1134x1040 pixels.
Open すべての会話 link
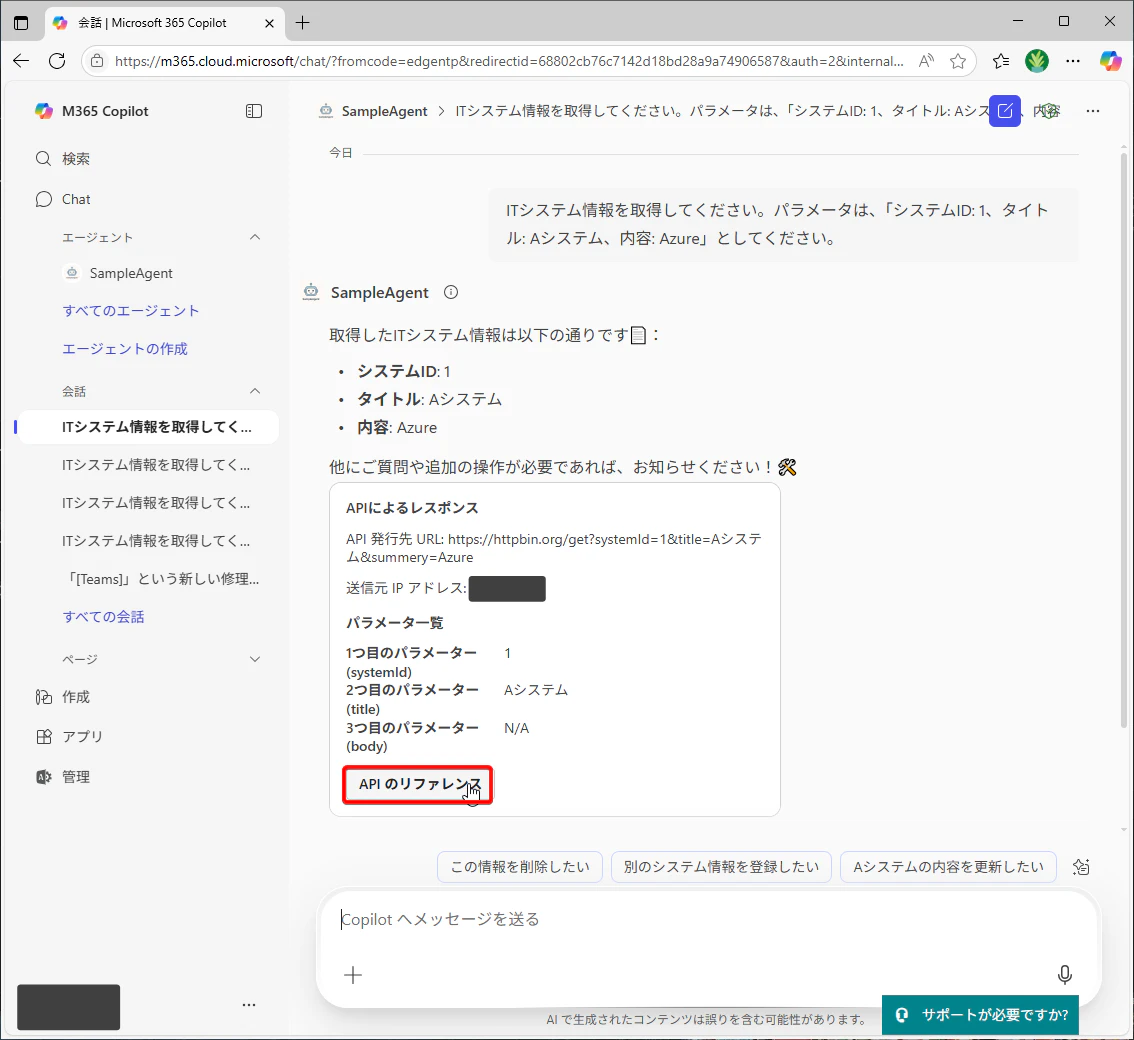[103, 617]
